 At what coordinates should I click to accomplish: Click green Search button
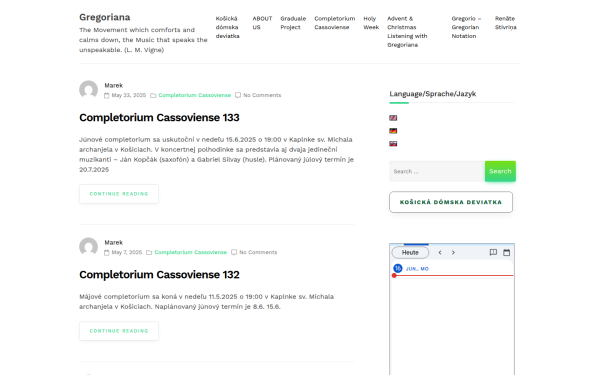500,171
